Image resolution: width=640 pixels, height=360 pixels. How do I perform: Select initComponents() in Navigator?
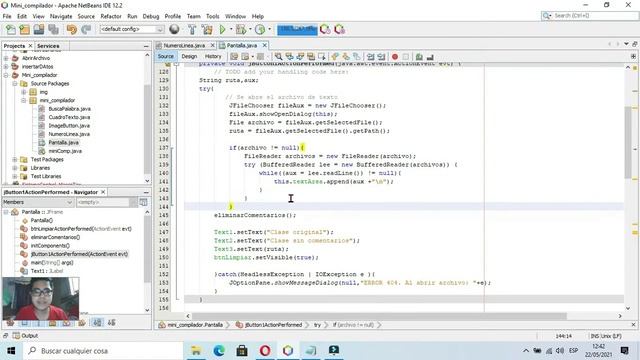50,246
